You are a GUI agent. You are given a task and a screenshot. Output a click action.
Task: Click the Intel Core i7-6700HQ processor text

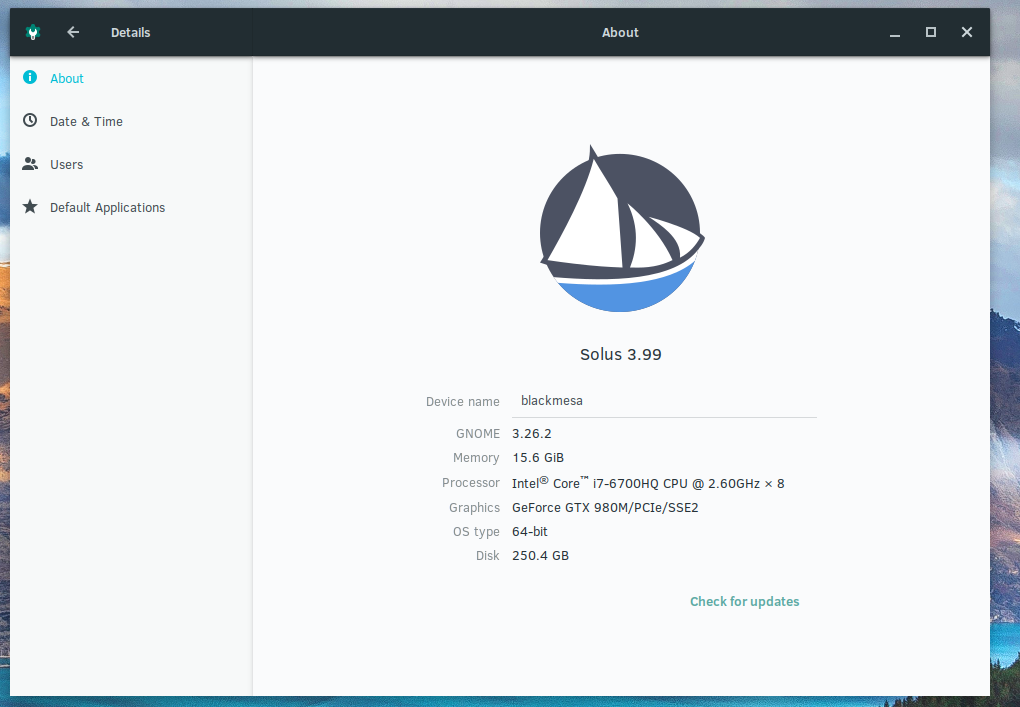click(648, 483)
